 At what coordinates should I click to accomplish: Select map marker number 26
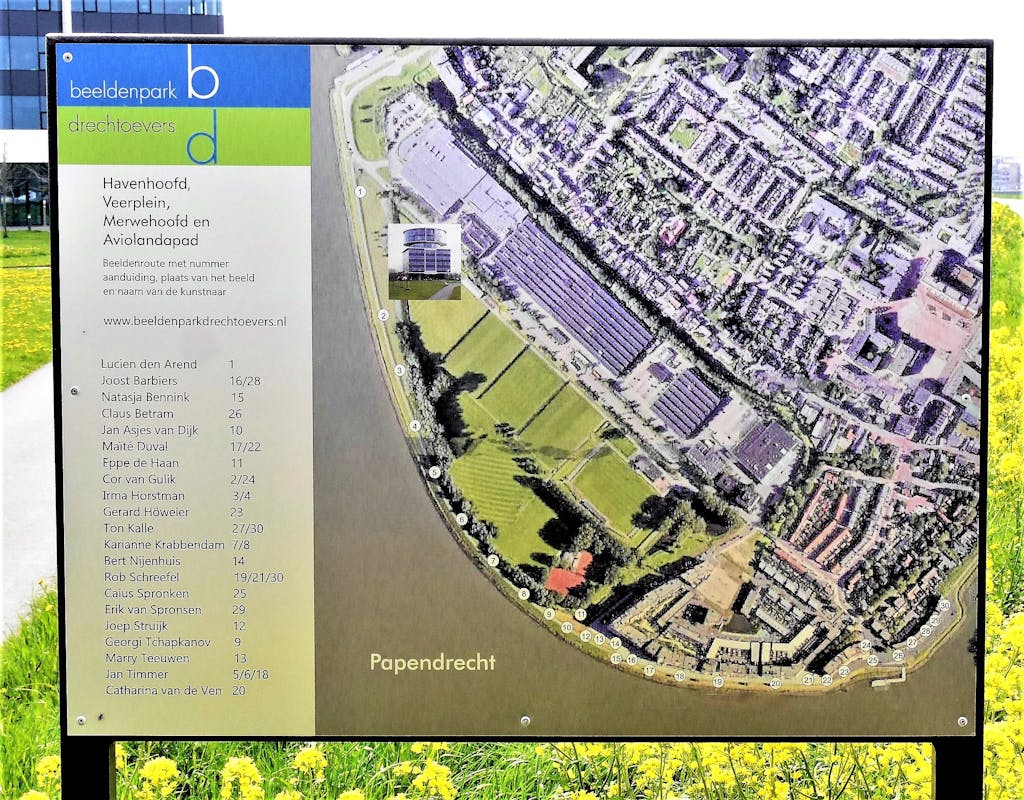coord(898,656)
